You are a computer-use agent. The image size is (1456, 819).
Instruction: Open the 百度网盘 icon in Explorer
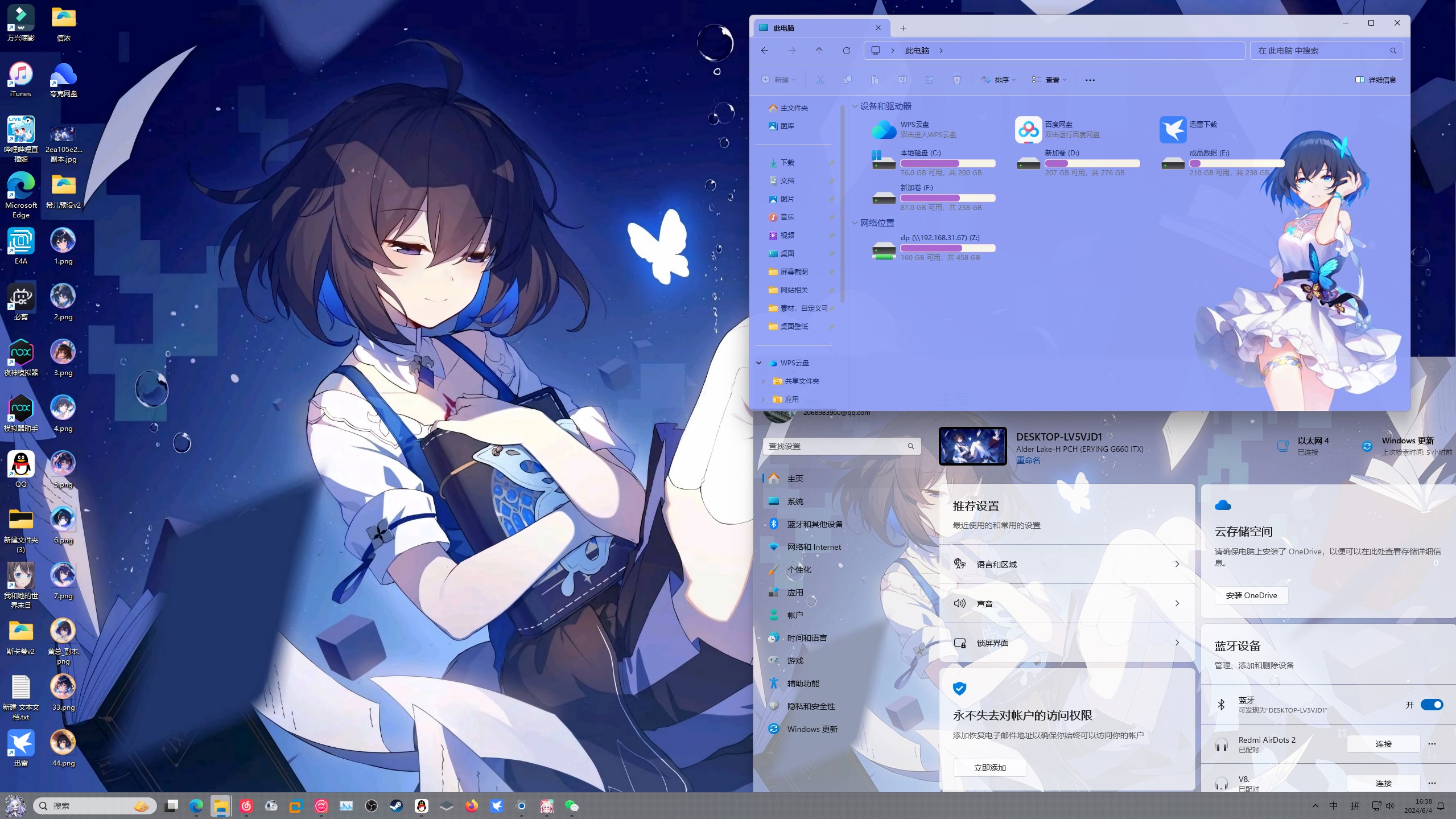point(1028,130)
